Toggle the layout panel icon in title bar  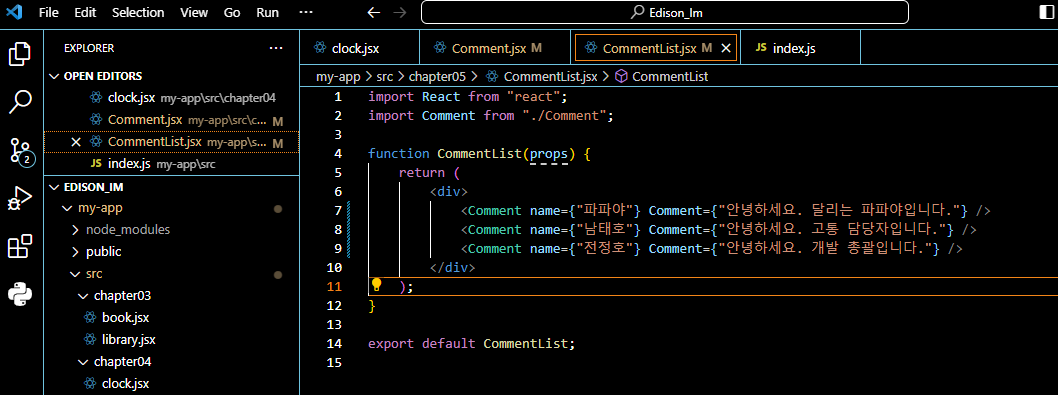pyautogui.click(x=1046, y=12)
